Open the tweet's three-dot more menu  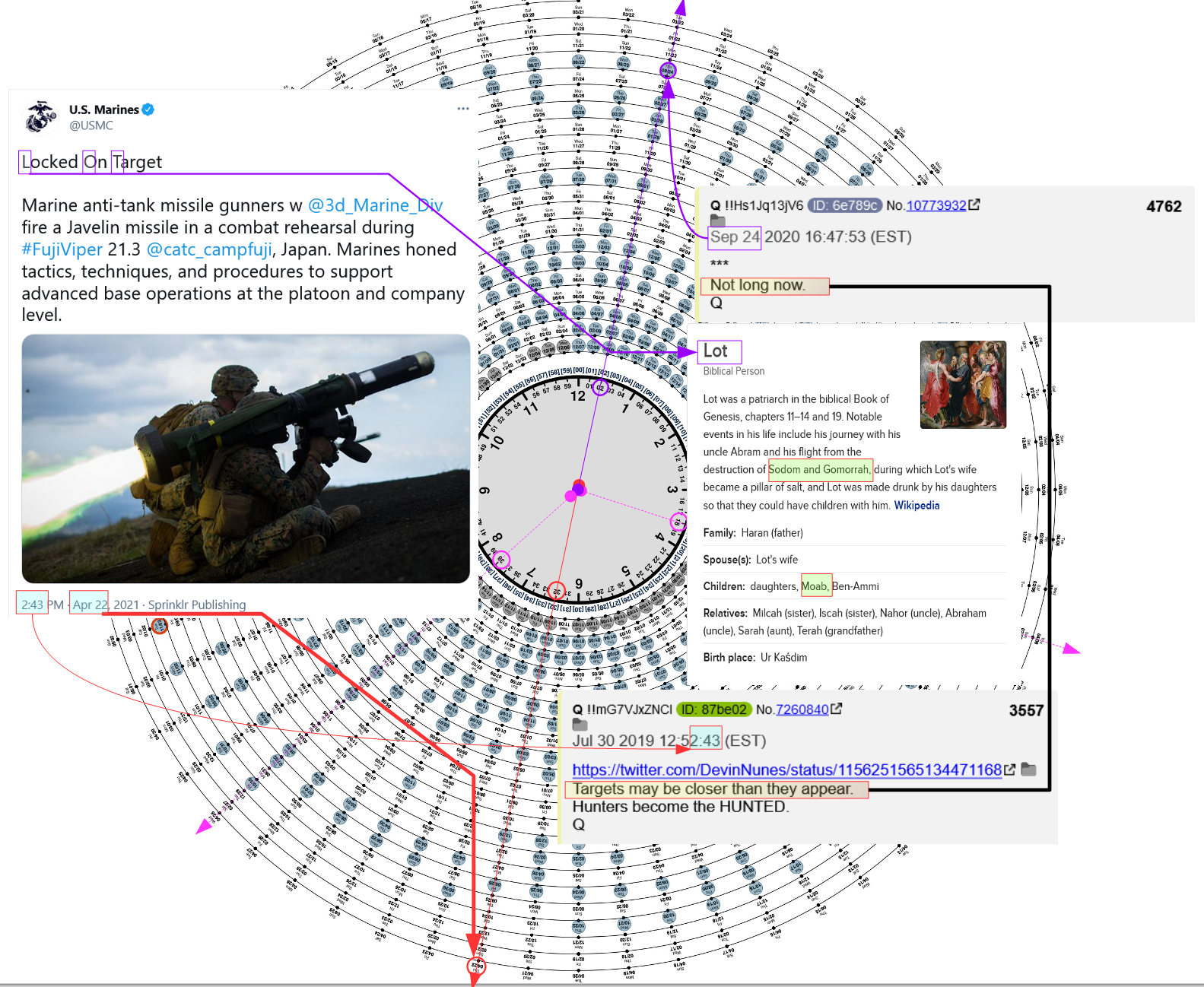pyautogui.click(x=463, y=109)
